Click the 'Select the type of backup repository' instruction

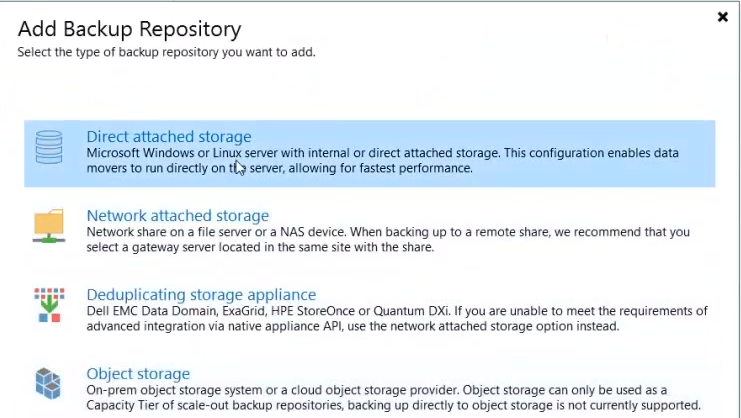point(167,51)
